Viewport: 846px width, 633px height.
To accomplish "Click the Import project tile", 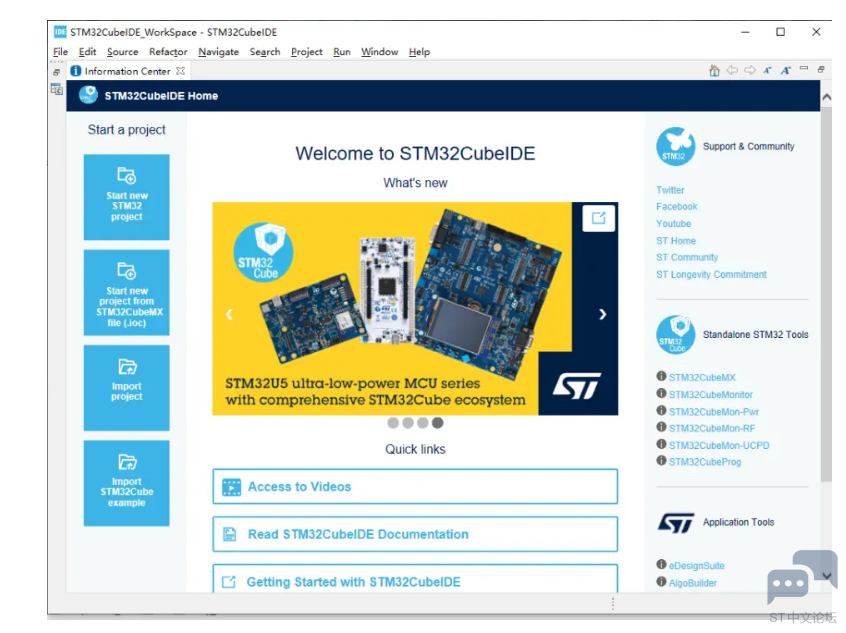I will [126, 387].
